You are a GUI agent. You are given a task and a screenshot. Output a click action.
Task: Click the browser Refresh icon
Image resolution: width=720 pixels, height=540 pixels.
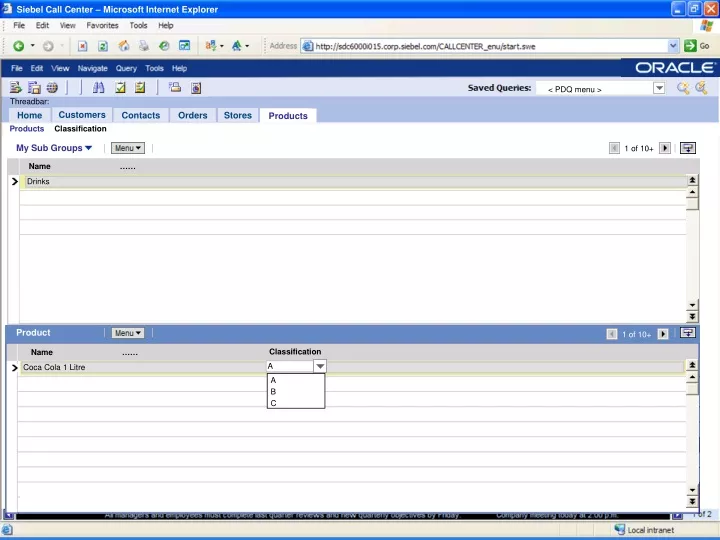103,46
